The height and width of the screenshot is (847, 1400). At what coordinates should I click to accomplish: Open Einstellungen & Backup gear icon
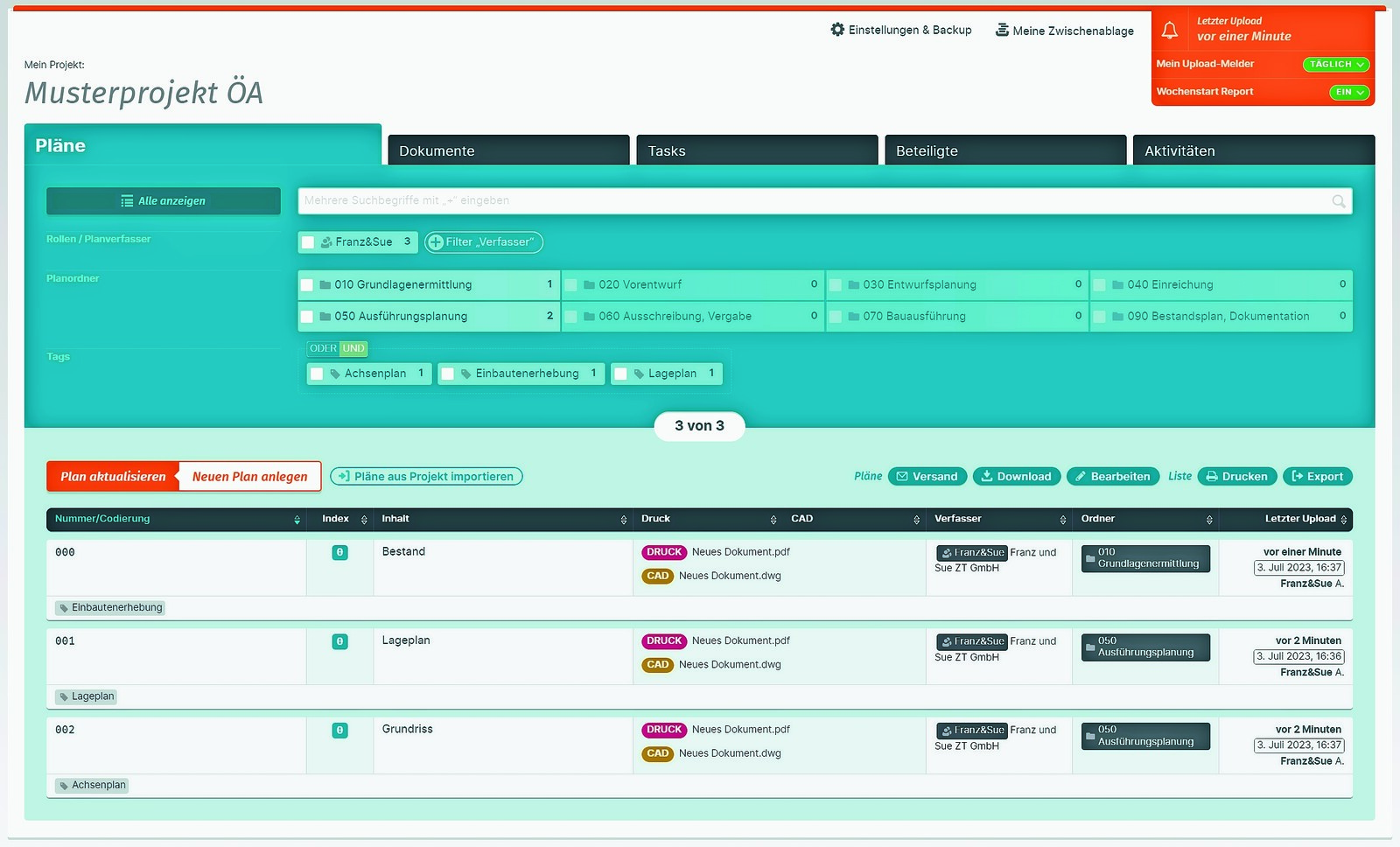point(837,30)
